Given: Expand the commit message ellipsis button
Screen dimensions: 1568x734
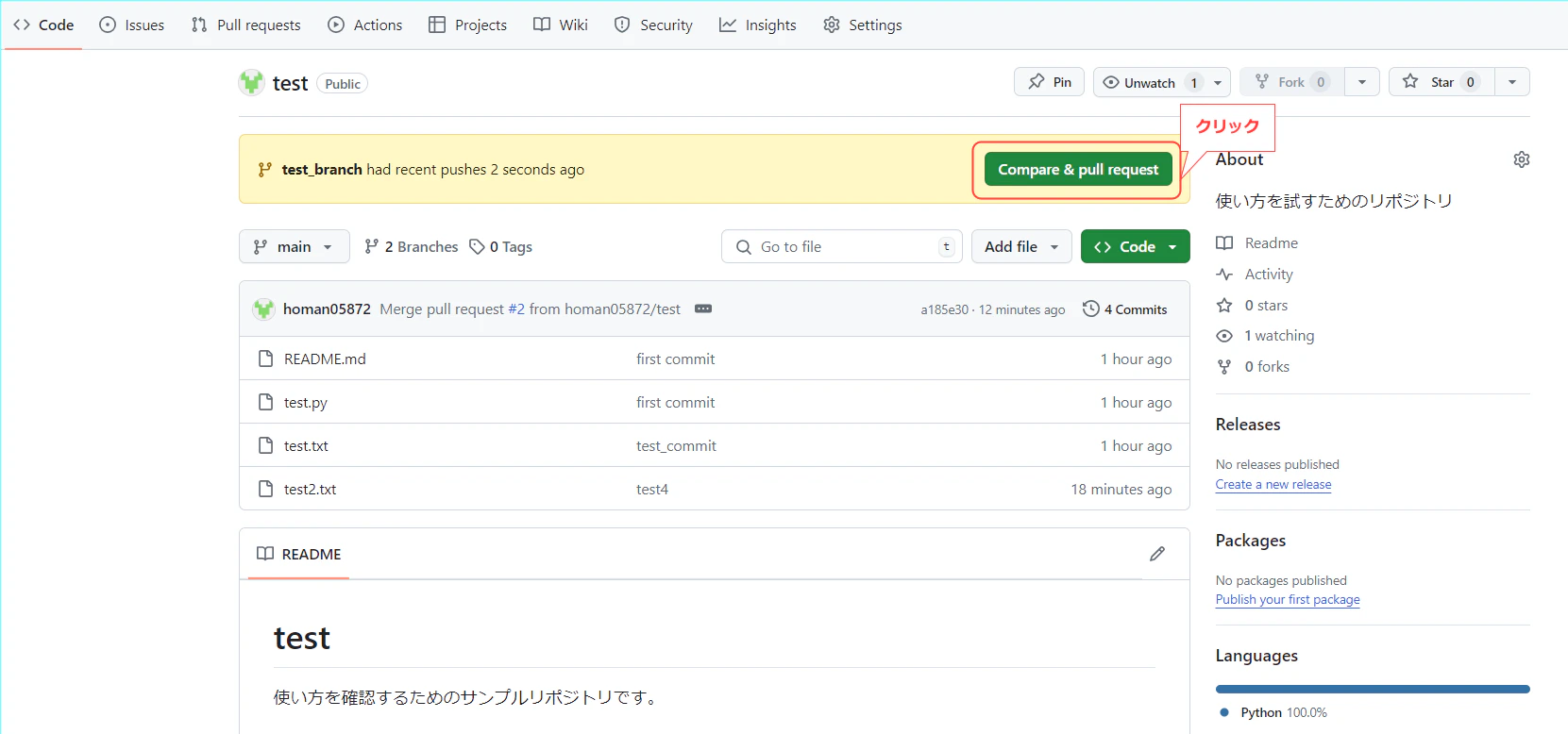Looking at the screenshot, I should [x=703, y=309].
